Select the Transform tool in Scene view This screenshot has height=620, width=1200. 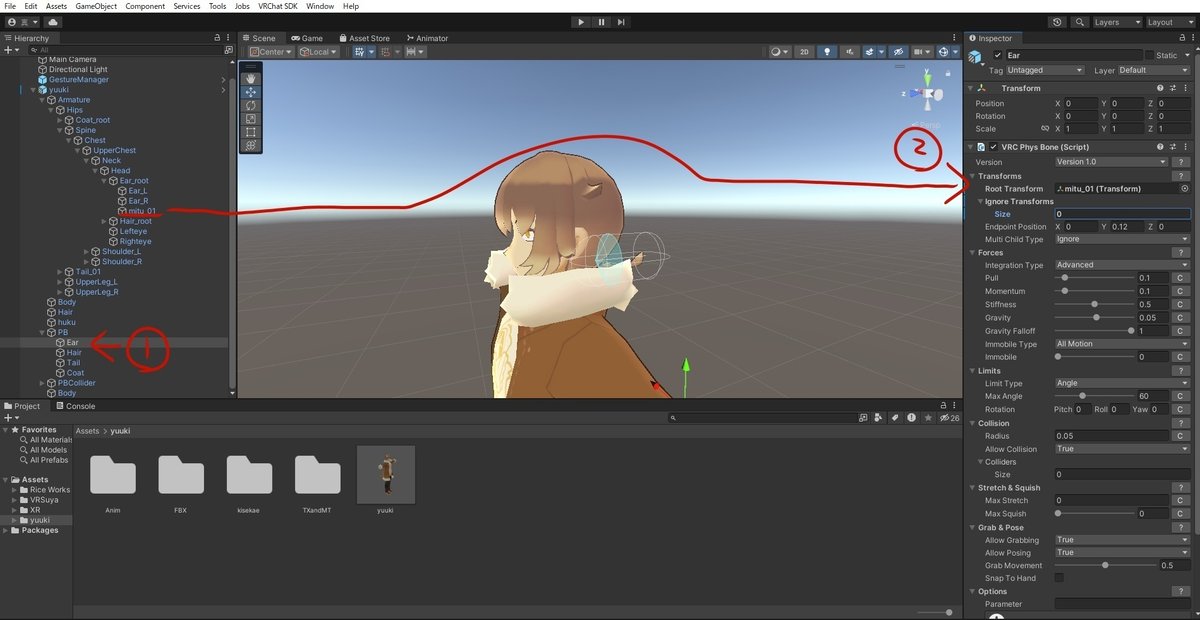tap(250, 145)
